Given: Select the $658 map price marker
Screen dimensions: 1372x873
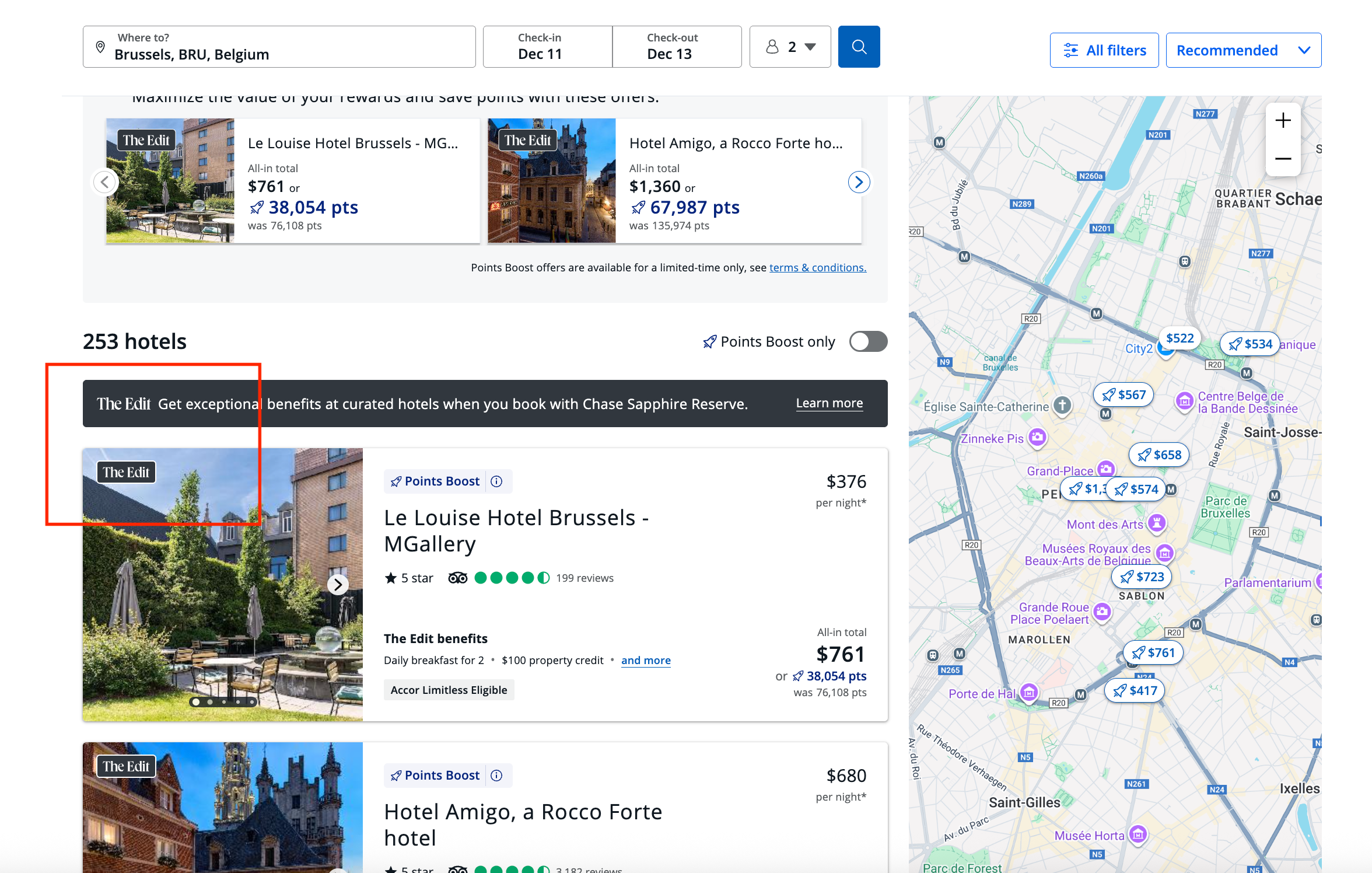Looking at the screenshot, I should coord(1159,455).
